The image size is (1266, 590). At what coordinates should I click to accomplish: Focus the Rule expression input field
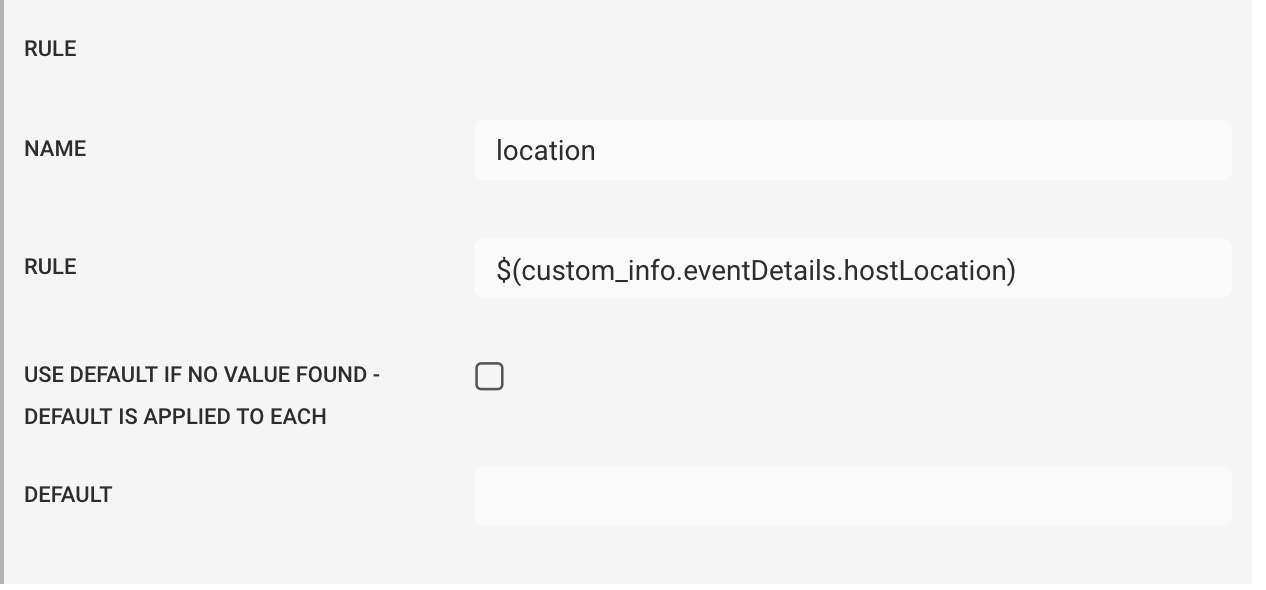[x=852, y=268]
